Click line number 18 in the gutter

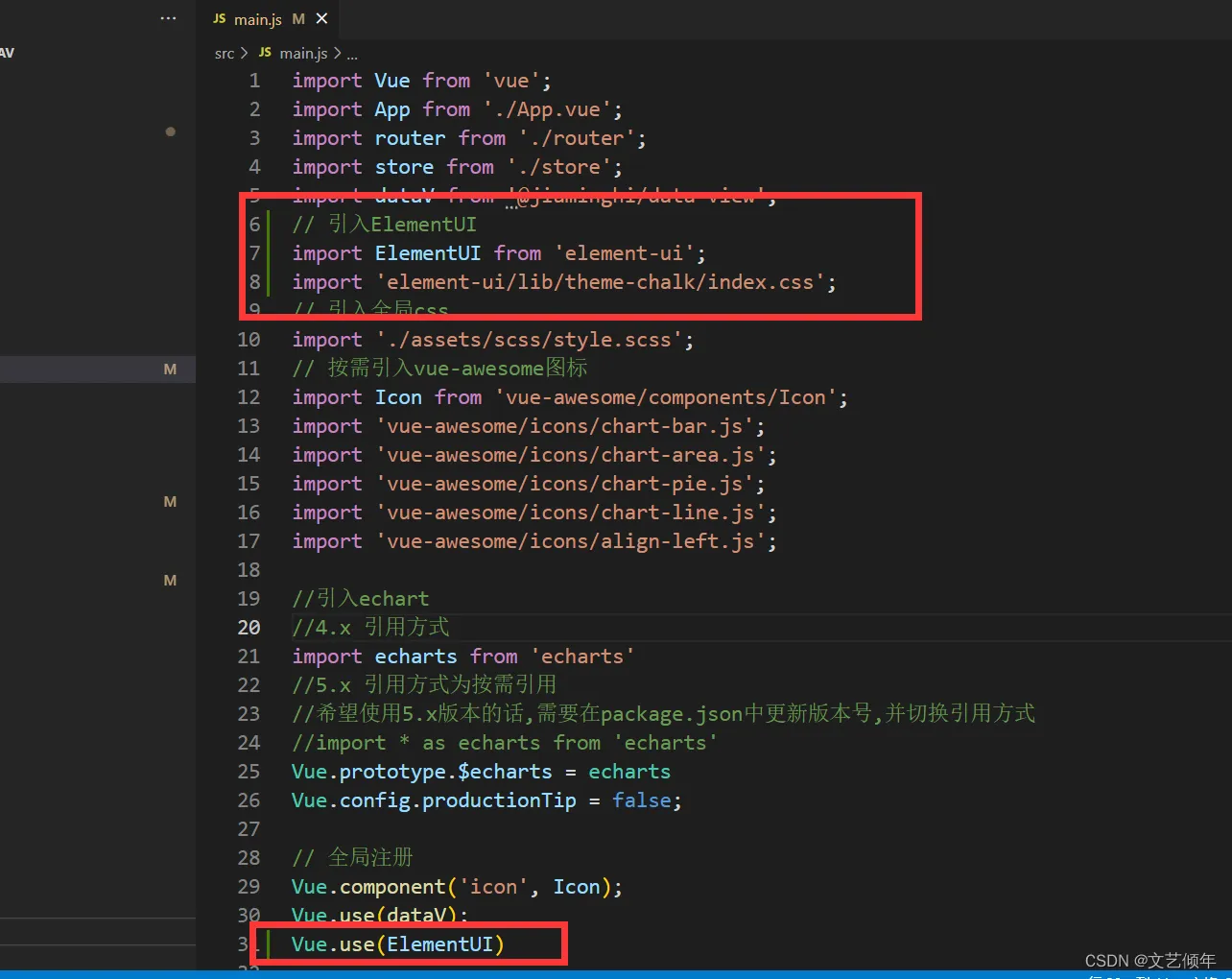point(249,570)
